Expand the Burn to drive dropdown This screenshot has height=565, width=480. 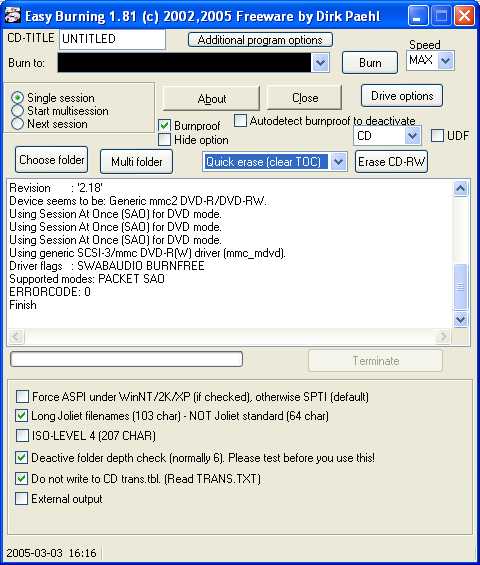[320, 63]
